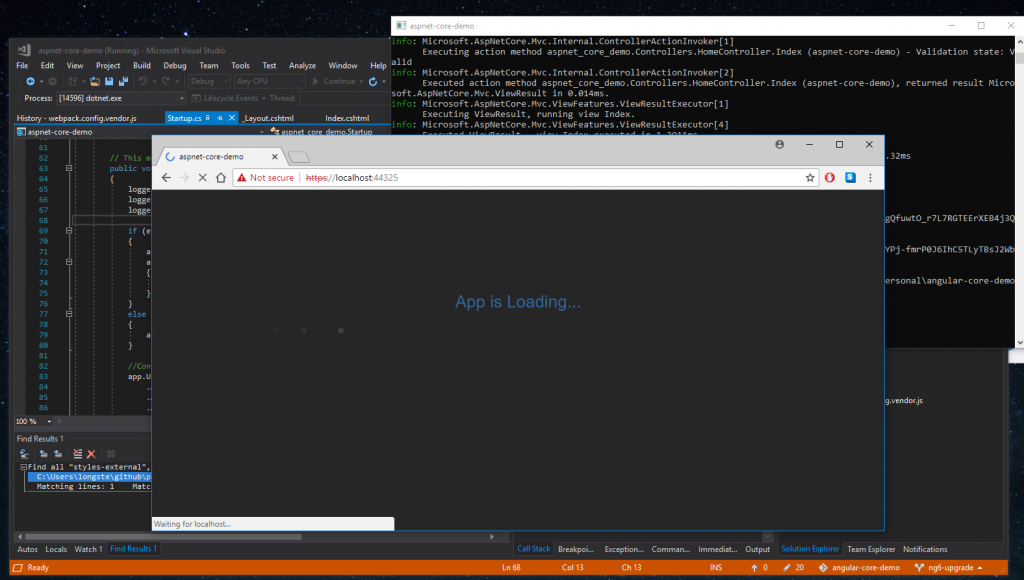Click the Not secure warning label
Image resolution: width=1024 pixels, height=580 pixels.
click(x=265, y=177)
